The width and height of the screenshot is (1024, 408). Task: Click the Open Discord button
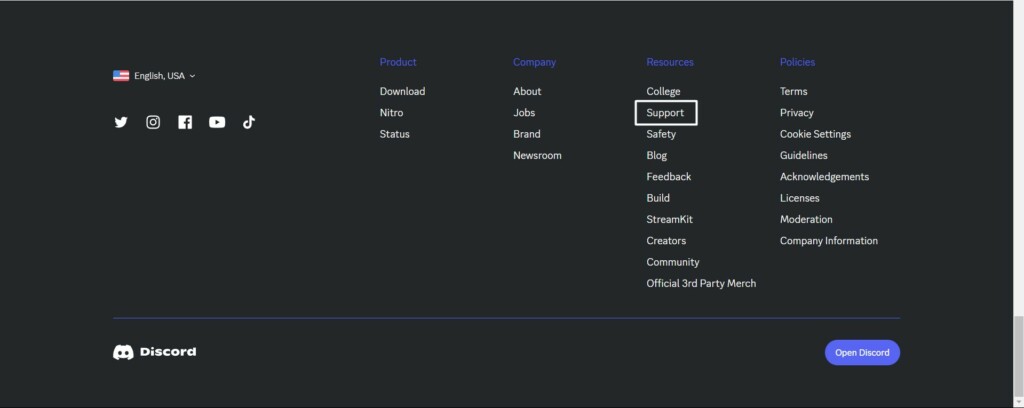point(862,353)
